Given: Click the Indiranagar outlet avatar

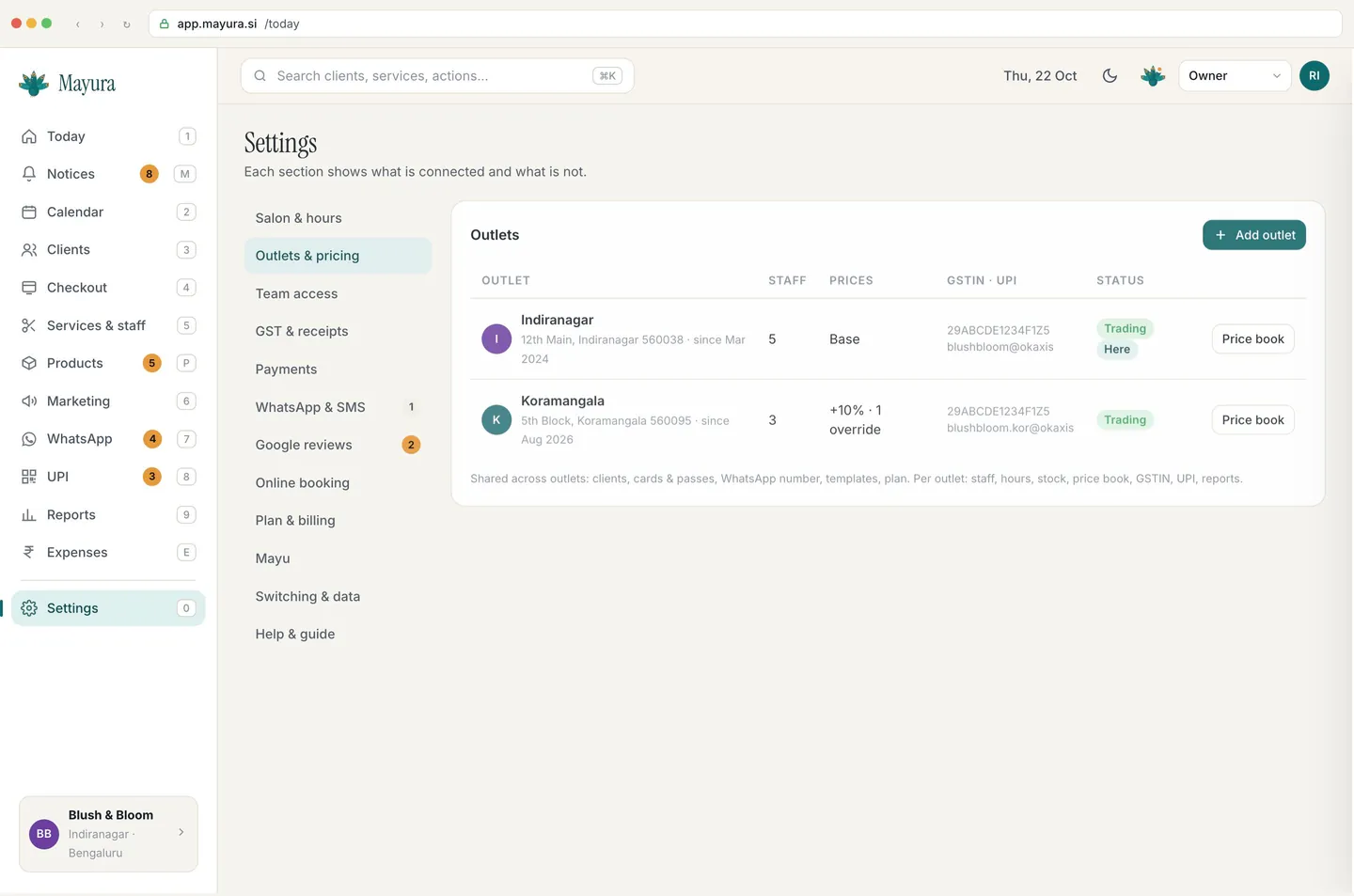Looking at the screenshot, I should [x=496, y=339].
